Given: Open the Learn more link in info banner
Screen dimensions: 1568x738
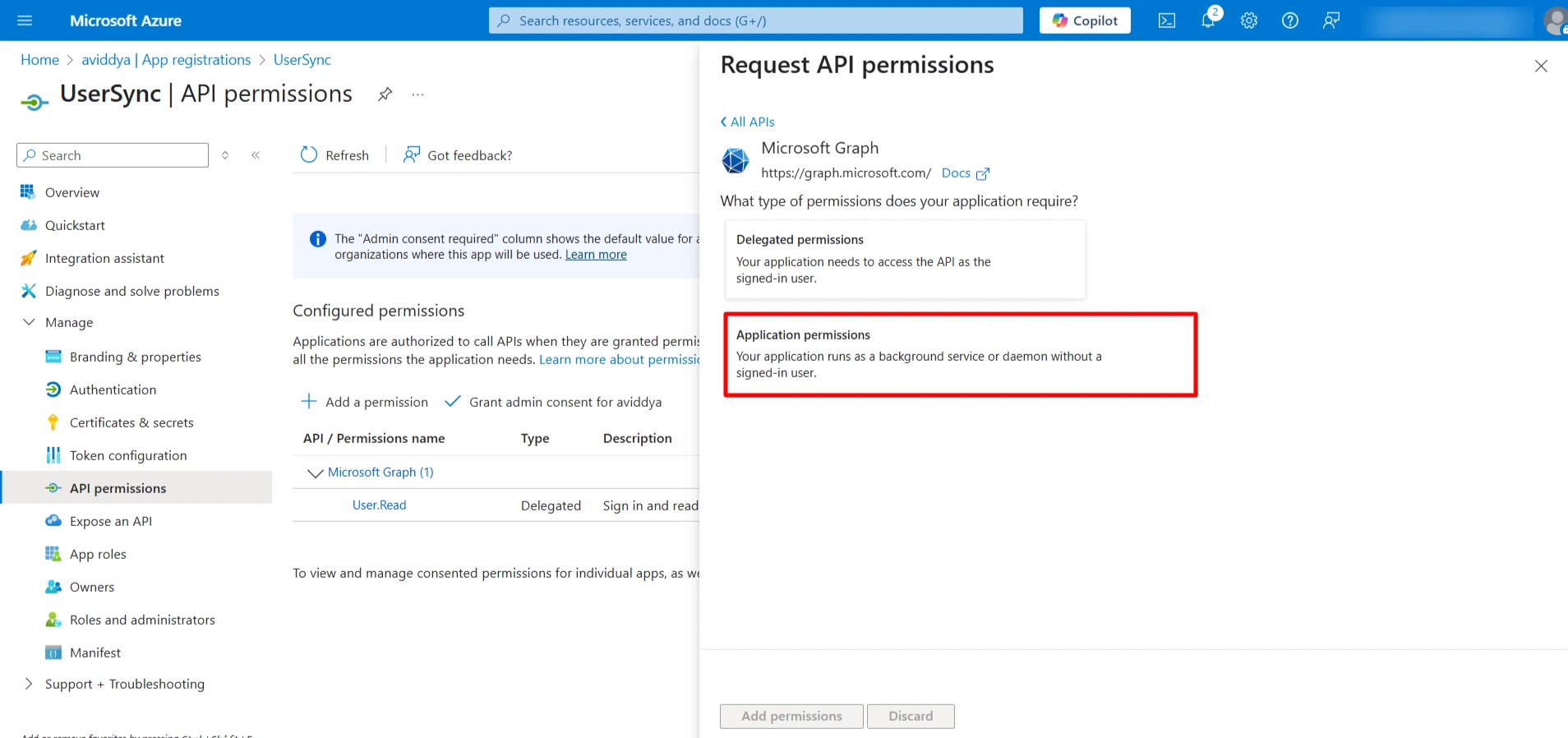Looking at the screenshot, I should tap(596, 255).
